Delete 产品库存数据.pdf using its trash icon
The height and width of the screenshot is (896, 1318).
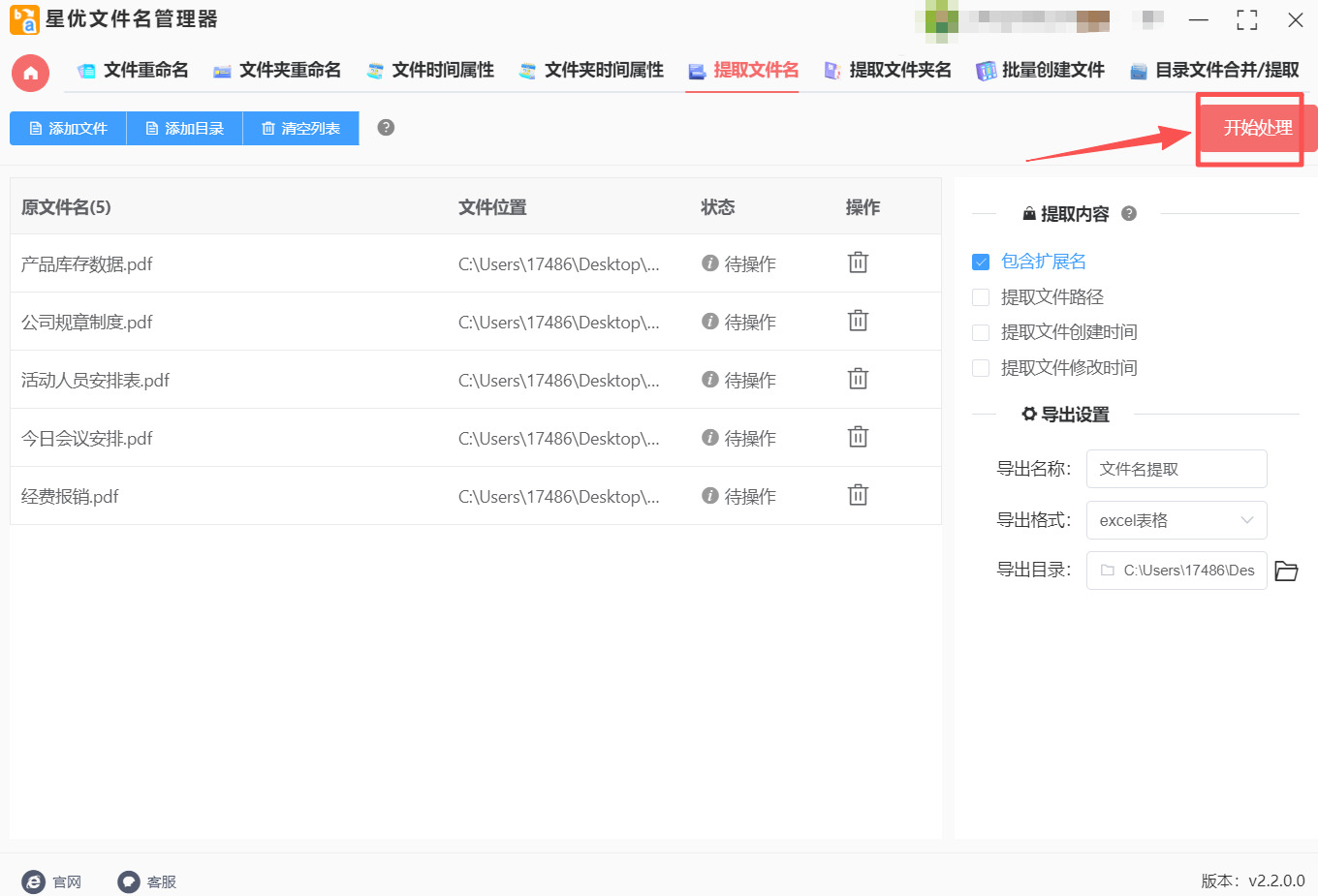point(858,263)
